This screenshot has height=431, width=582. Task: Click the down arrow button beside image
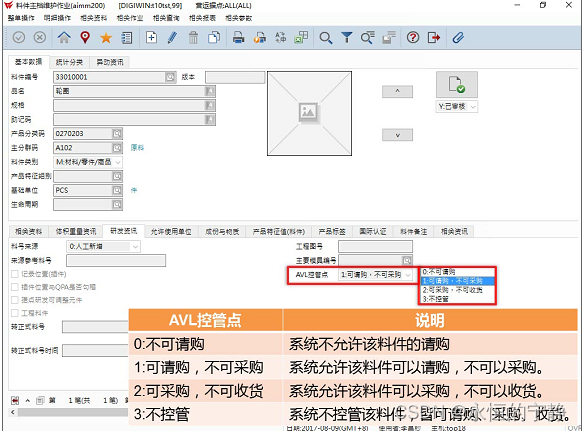click(397, 135)
